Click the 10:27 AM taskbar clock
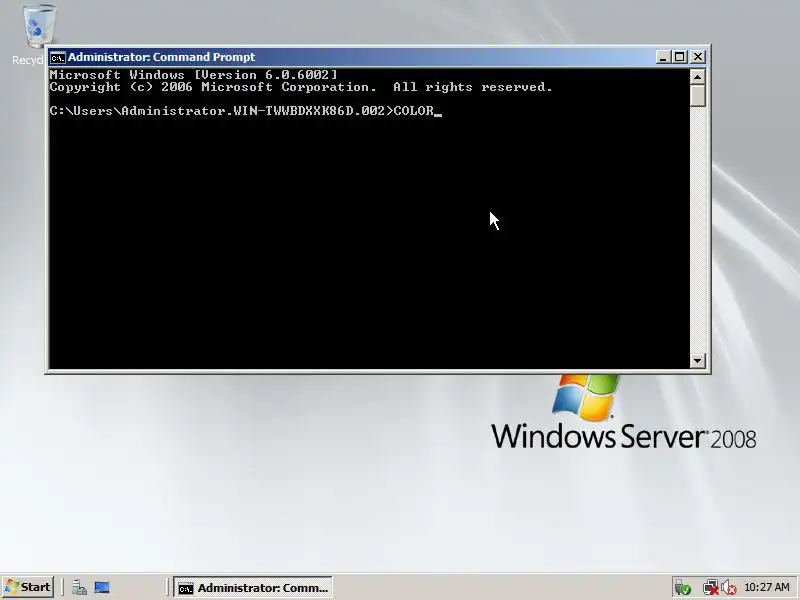 [x=767, y=588]
